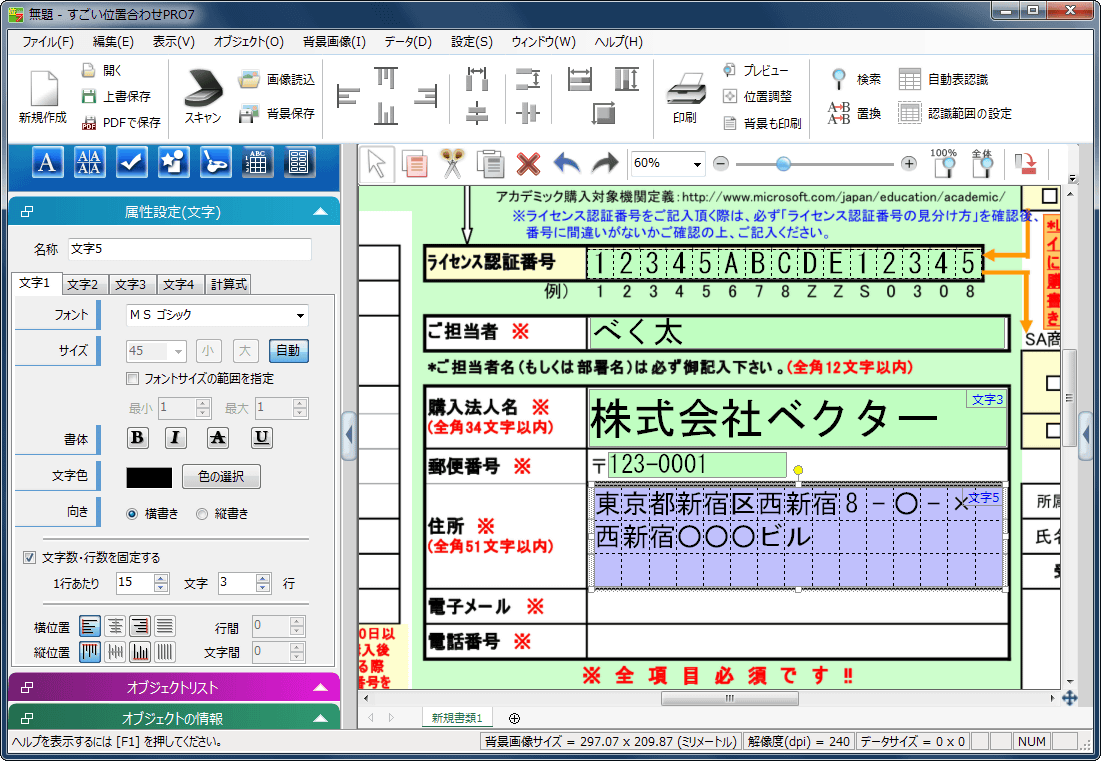Select the arrow pointer tool

377,164
